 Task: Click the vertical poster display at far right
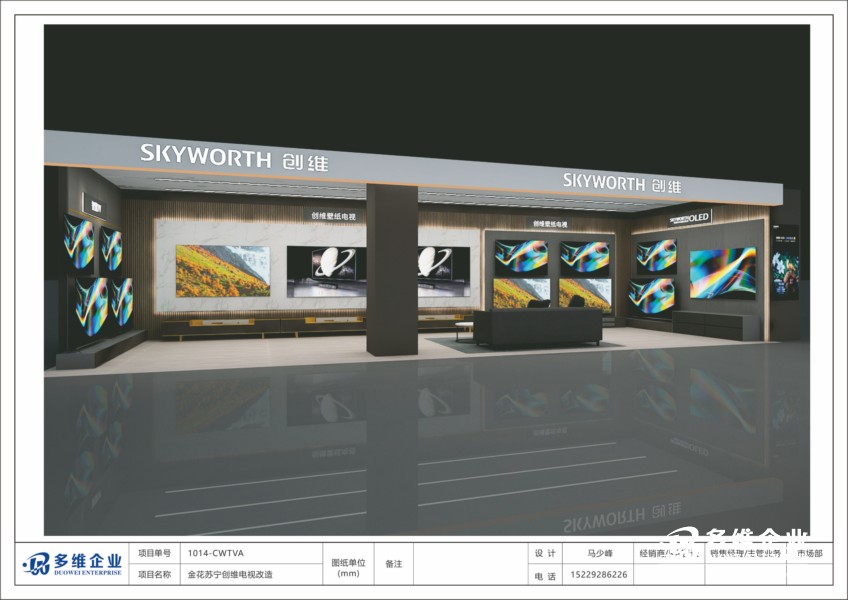(x=785, y=262)
